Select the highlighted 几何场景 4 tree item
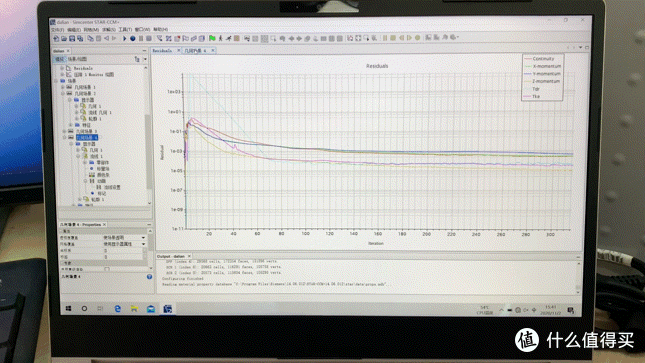The image size is (645, 363). tap(86, 137)
